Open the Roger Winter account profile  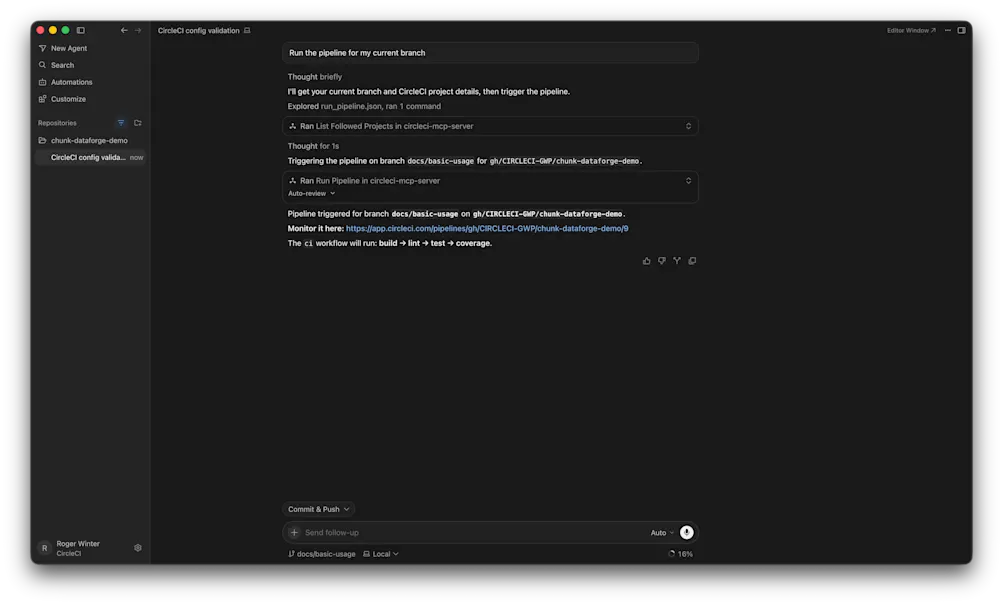(77, 548)
